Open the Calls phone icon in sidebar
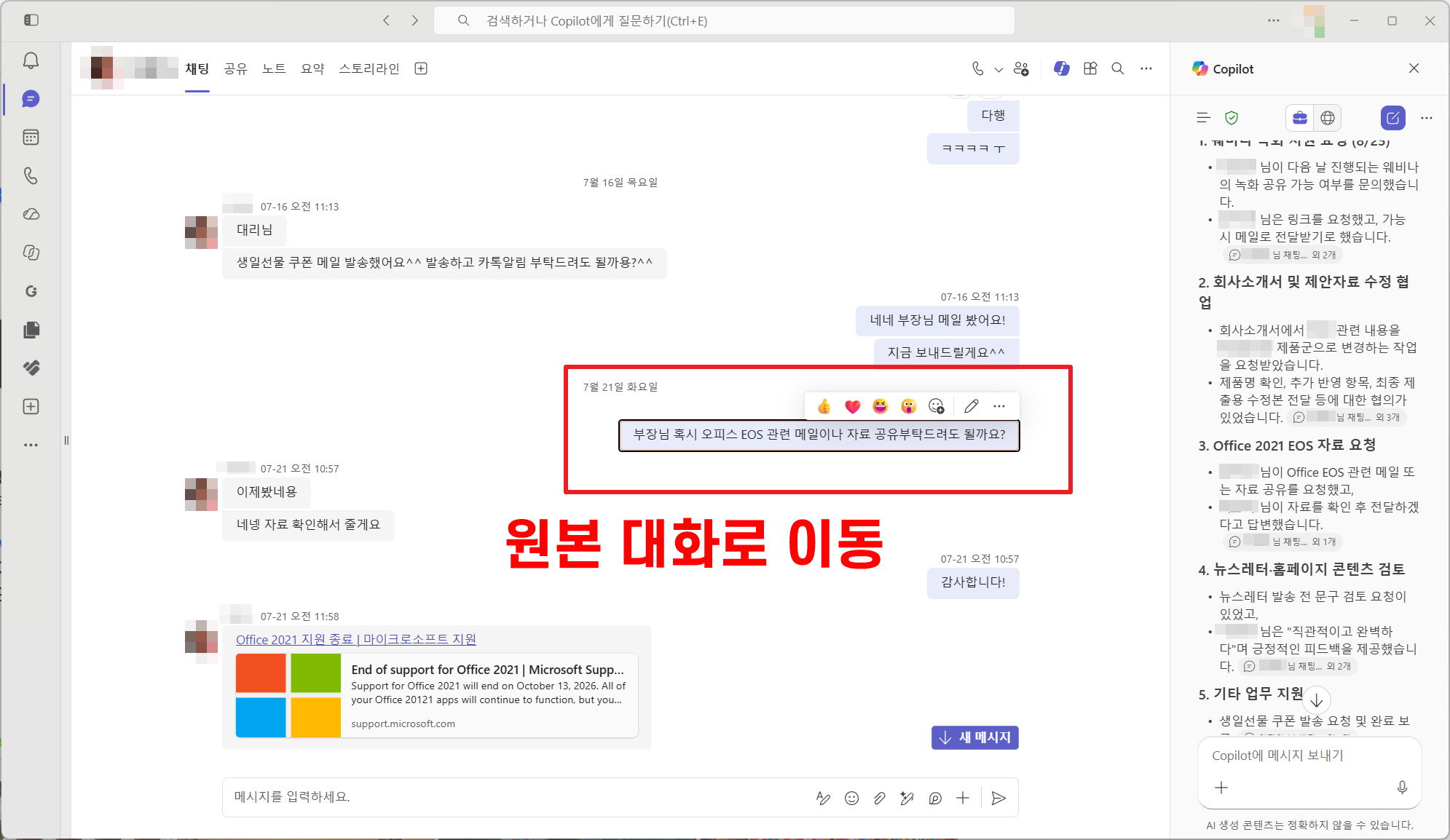The image size is (1450, 840). pos(31,175)
